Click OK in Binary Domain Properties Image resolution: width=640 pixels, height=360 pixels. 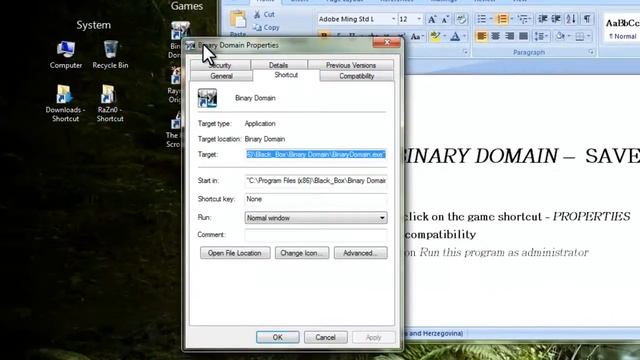[x=278, y=337]
